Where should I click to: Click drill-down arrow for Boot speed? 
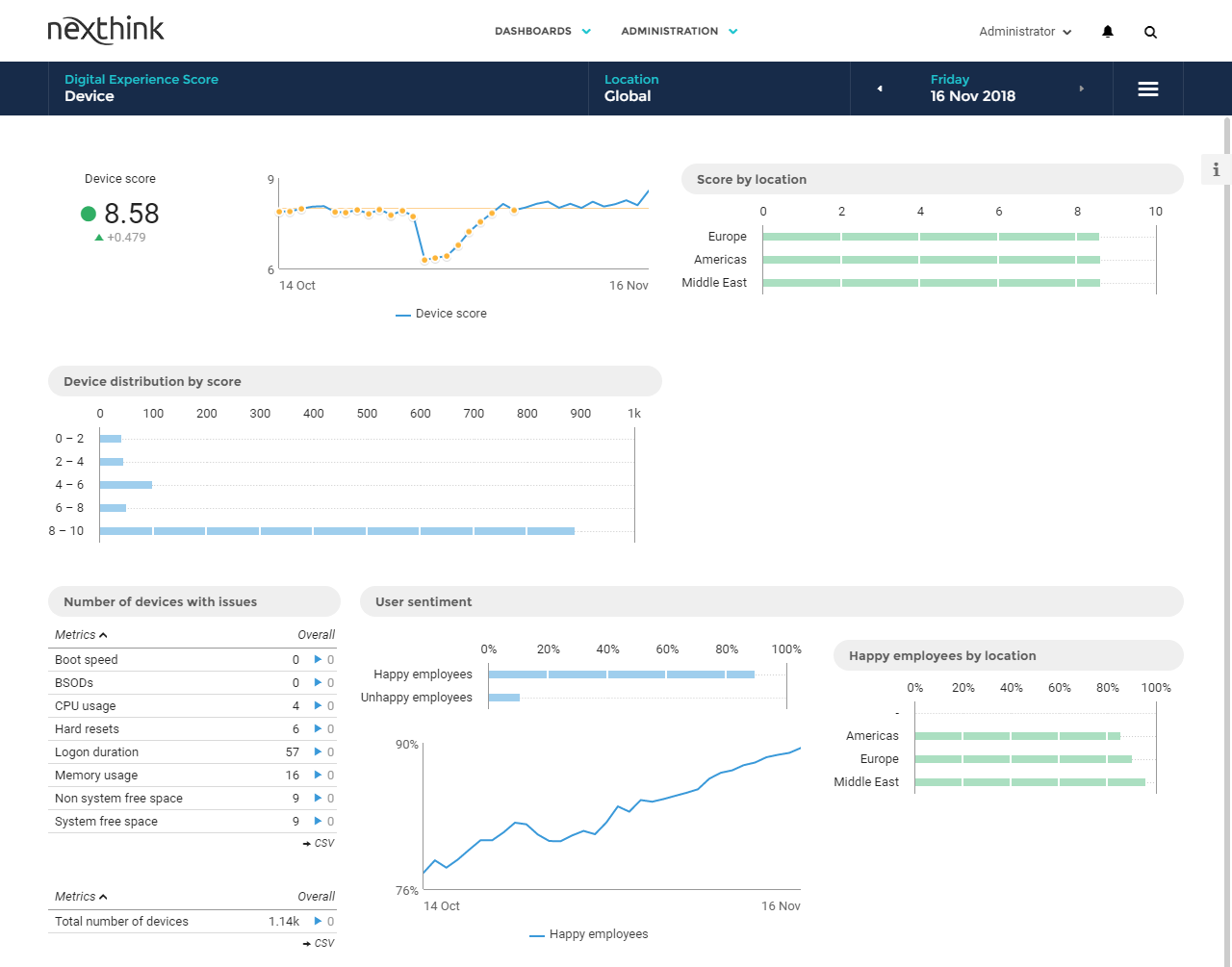point(319,660)
